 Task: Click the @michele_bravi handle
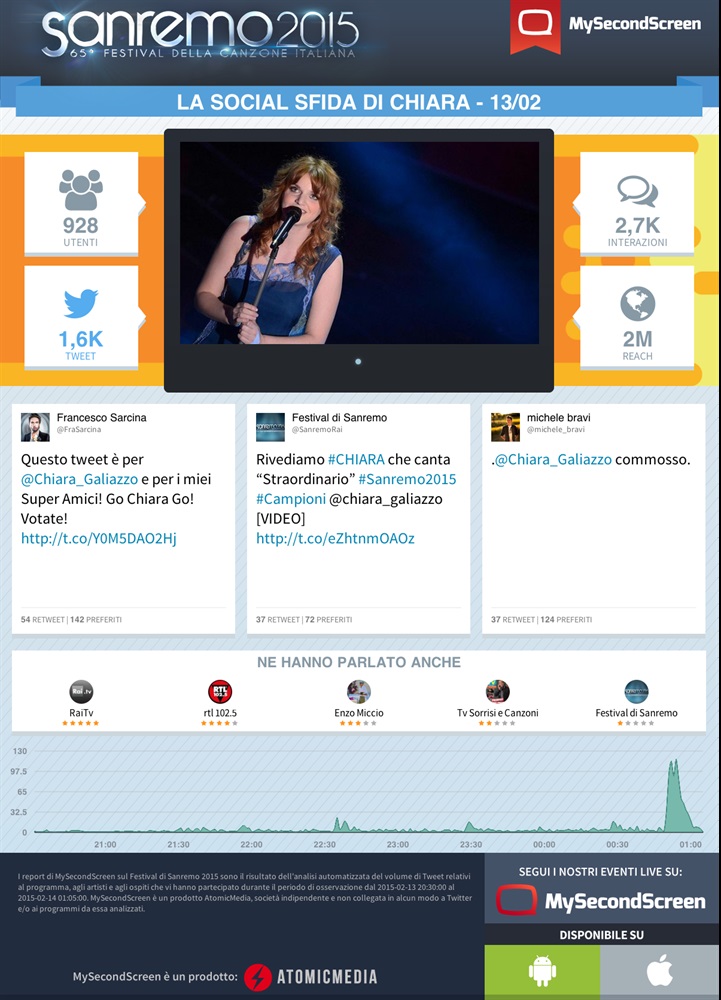click(x=556, y=430)
